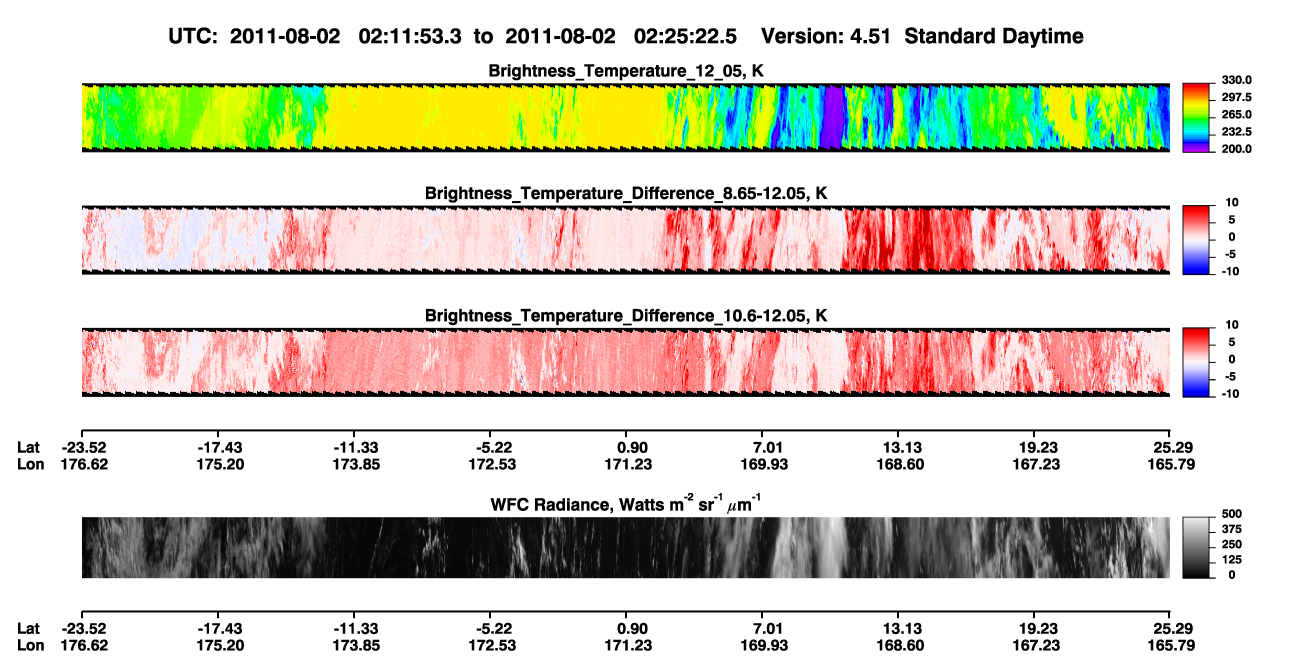Click latitude -23.52 on the bottom axis

pos(82,628)
